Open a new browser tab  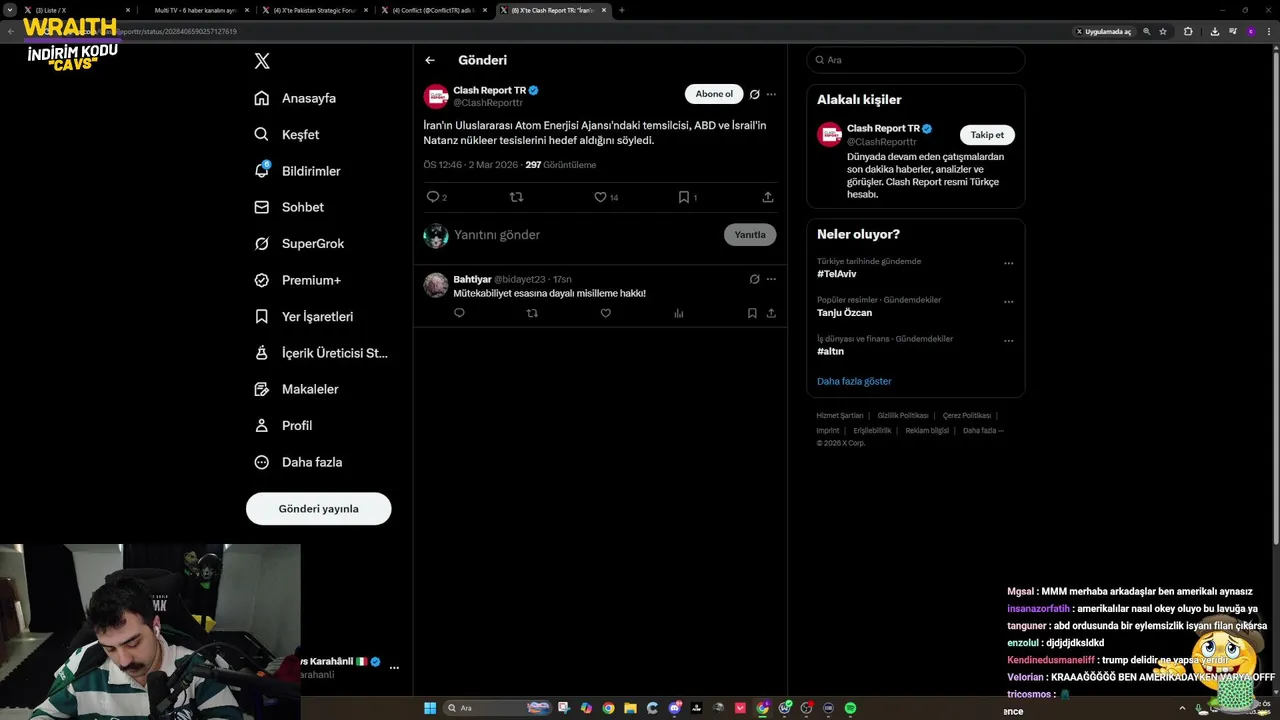(x=622, y=10)
